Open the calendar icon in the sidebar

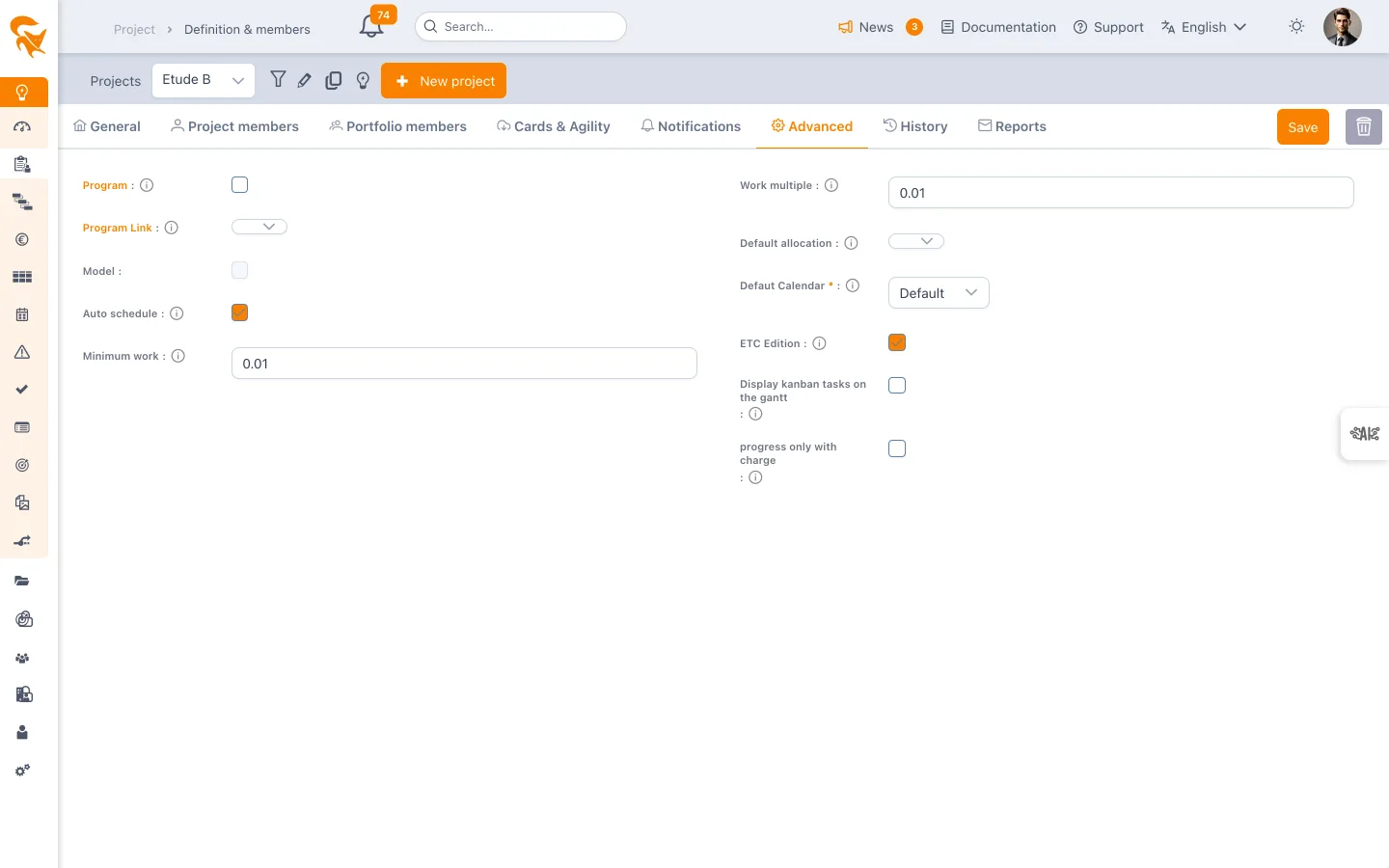click(x=22, y=314)
